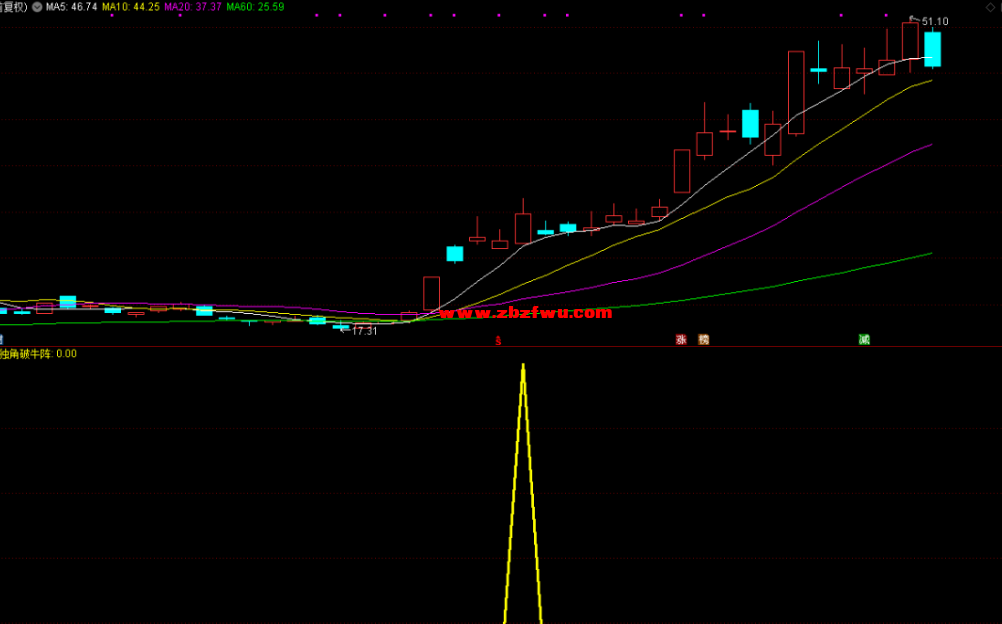Screen dimensions: 1002x624
Task: Select the last cyan candlestick below 51.10
Action: pos(932,49)
